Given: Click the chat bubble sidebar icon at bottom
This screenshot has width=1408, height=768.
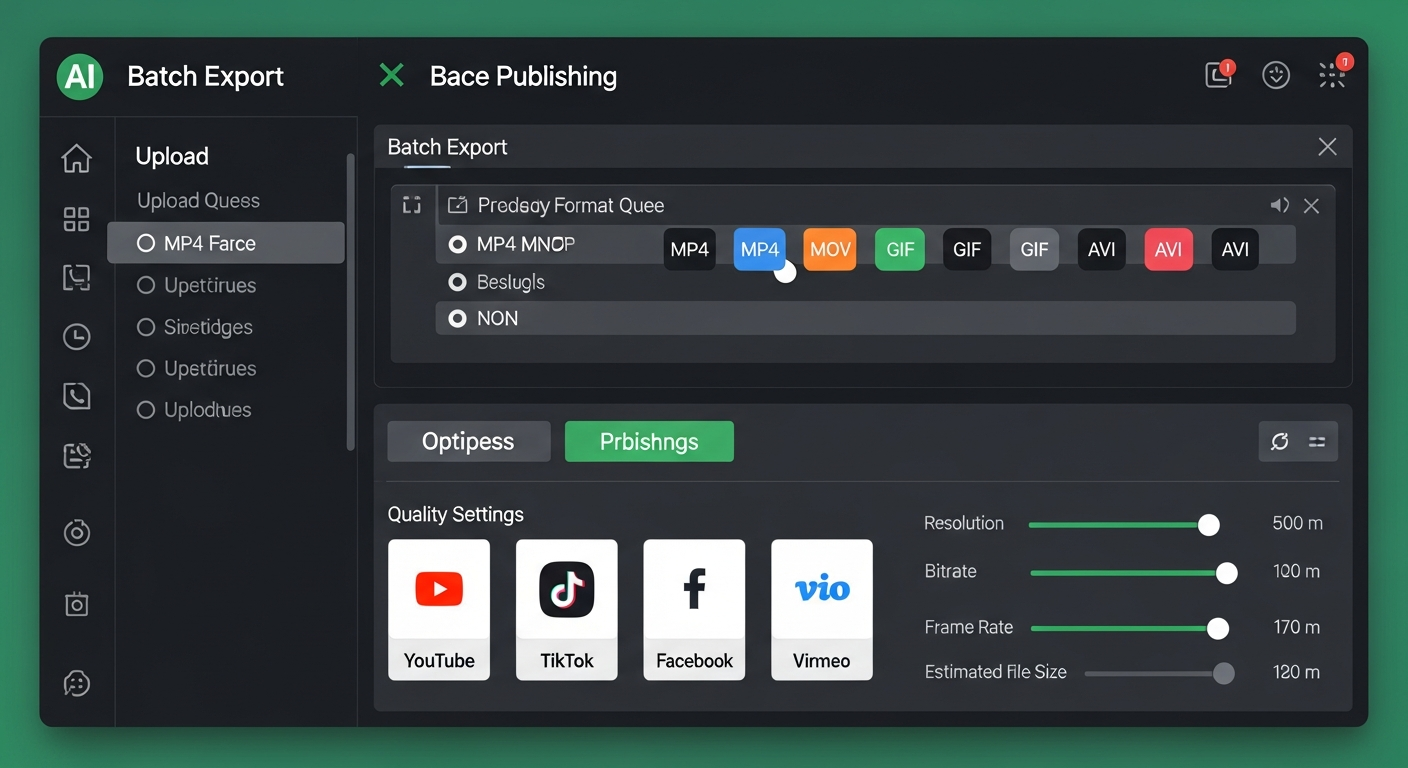Looking at the screenshot, I should pos(77,683).
